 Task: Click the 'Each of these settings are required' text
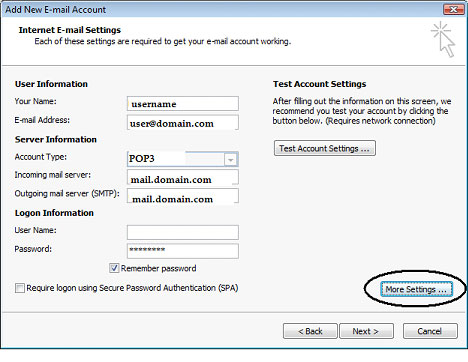163,41
